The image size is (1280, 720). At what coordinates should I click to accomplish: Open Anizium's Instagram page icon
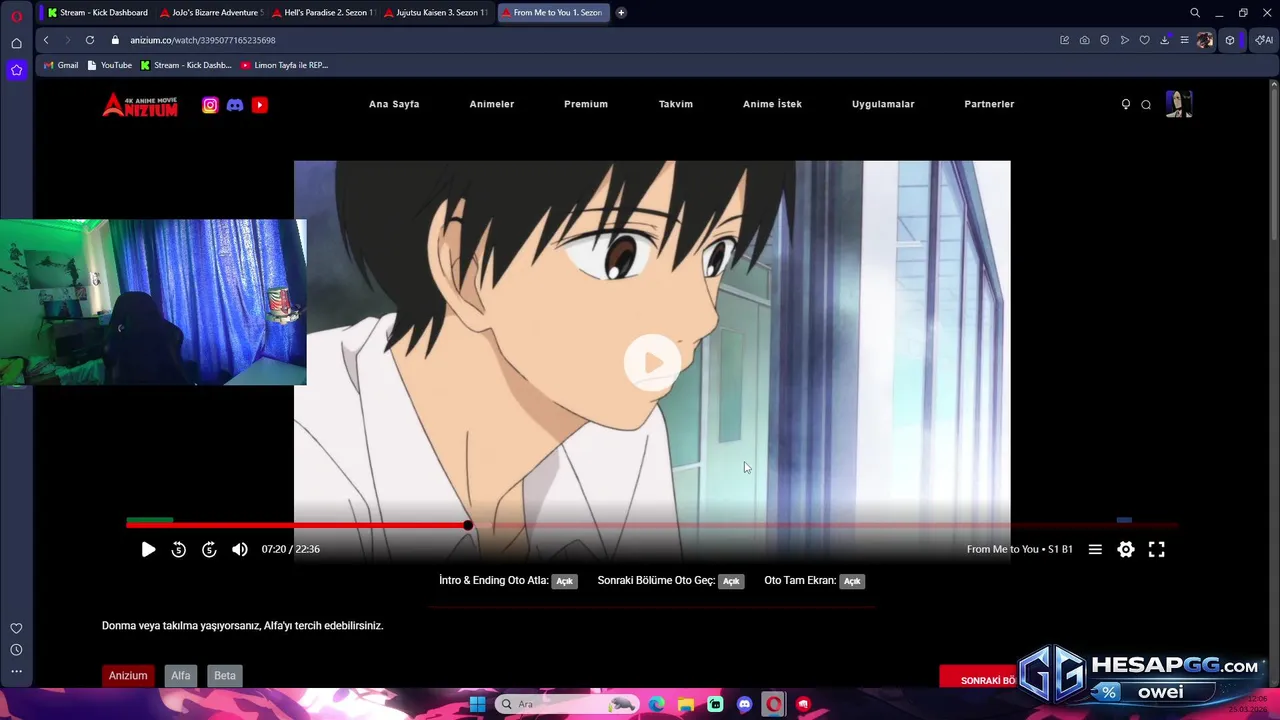coord(210,105)
